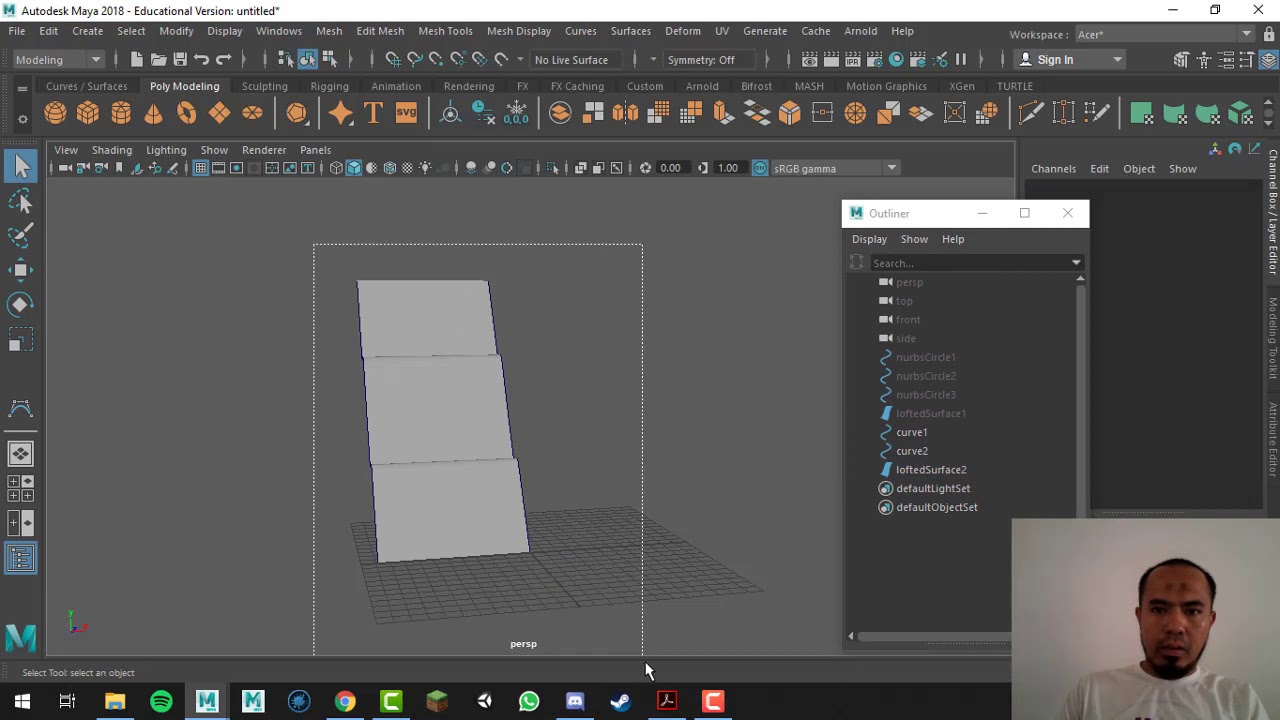Screen dimensions: 1280x720
Task: Click the IPR render icon
Action: point(853,60)
